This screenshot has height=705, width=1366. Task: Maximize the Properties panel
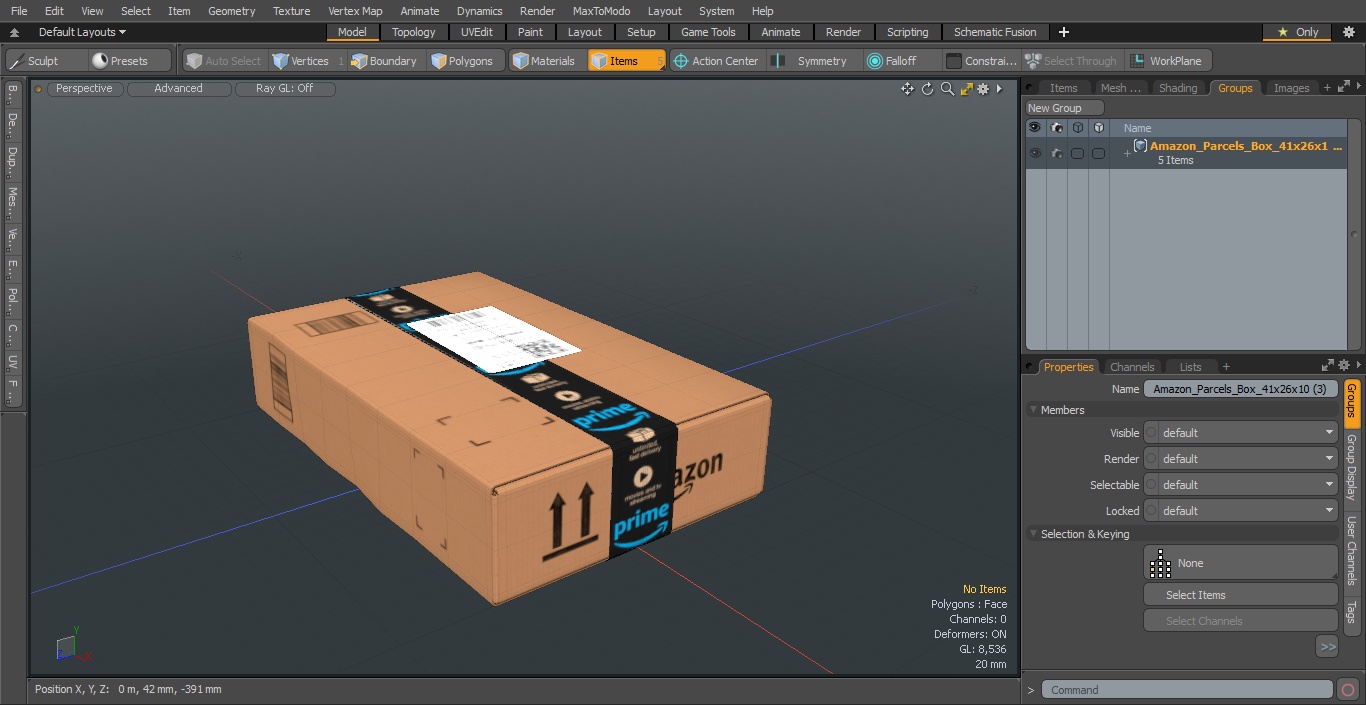1328,366
